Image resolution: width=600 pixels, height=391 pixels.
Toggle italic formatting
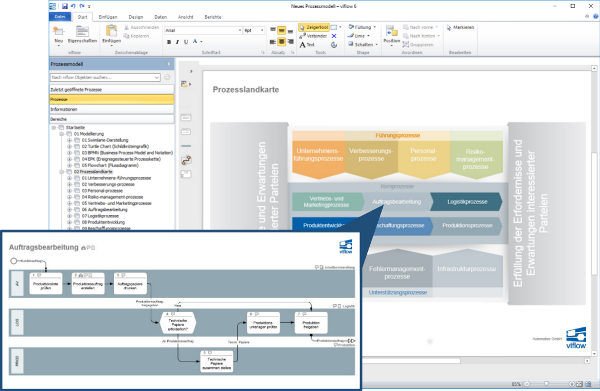click(x=177, y=42)
